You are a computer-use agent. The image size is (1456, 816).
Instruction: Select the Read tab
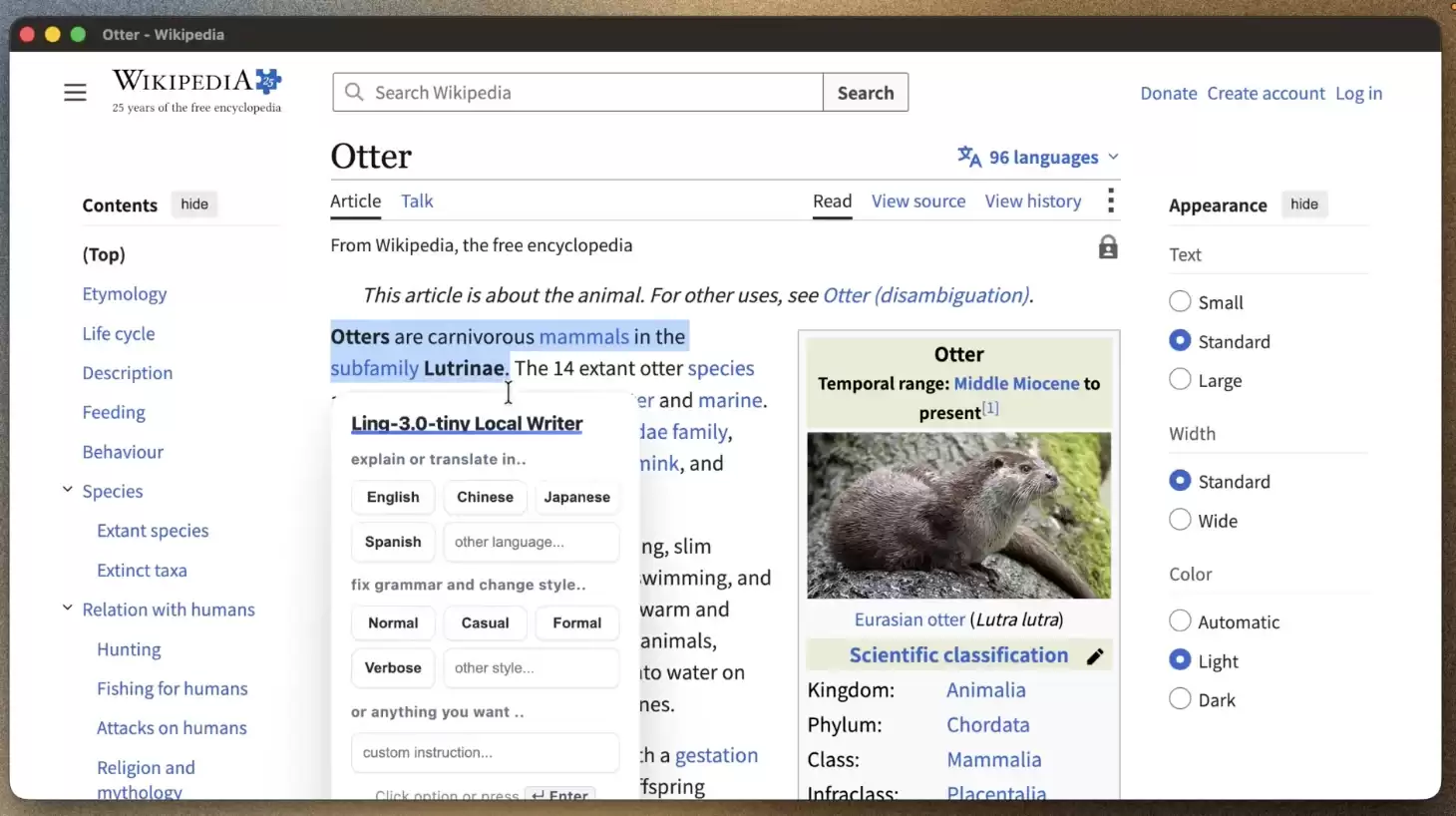click(x=832, y=201)
